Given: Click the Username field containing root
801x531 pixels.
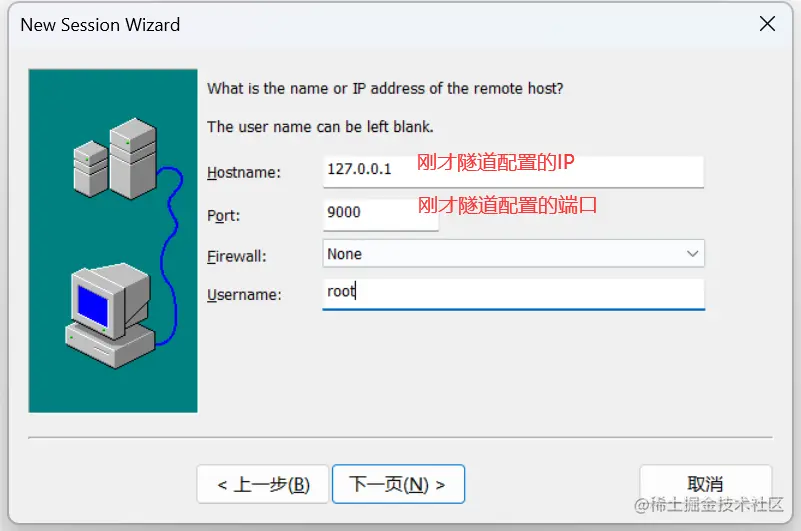Looking at the screenshot, I should pos(513,294).
